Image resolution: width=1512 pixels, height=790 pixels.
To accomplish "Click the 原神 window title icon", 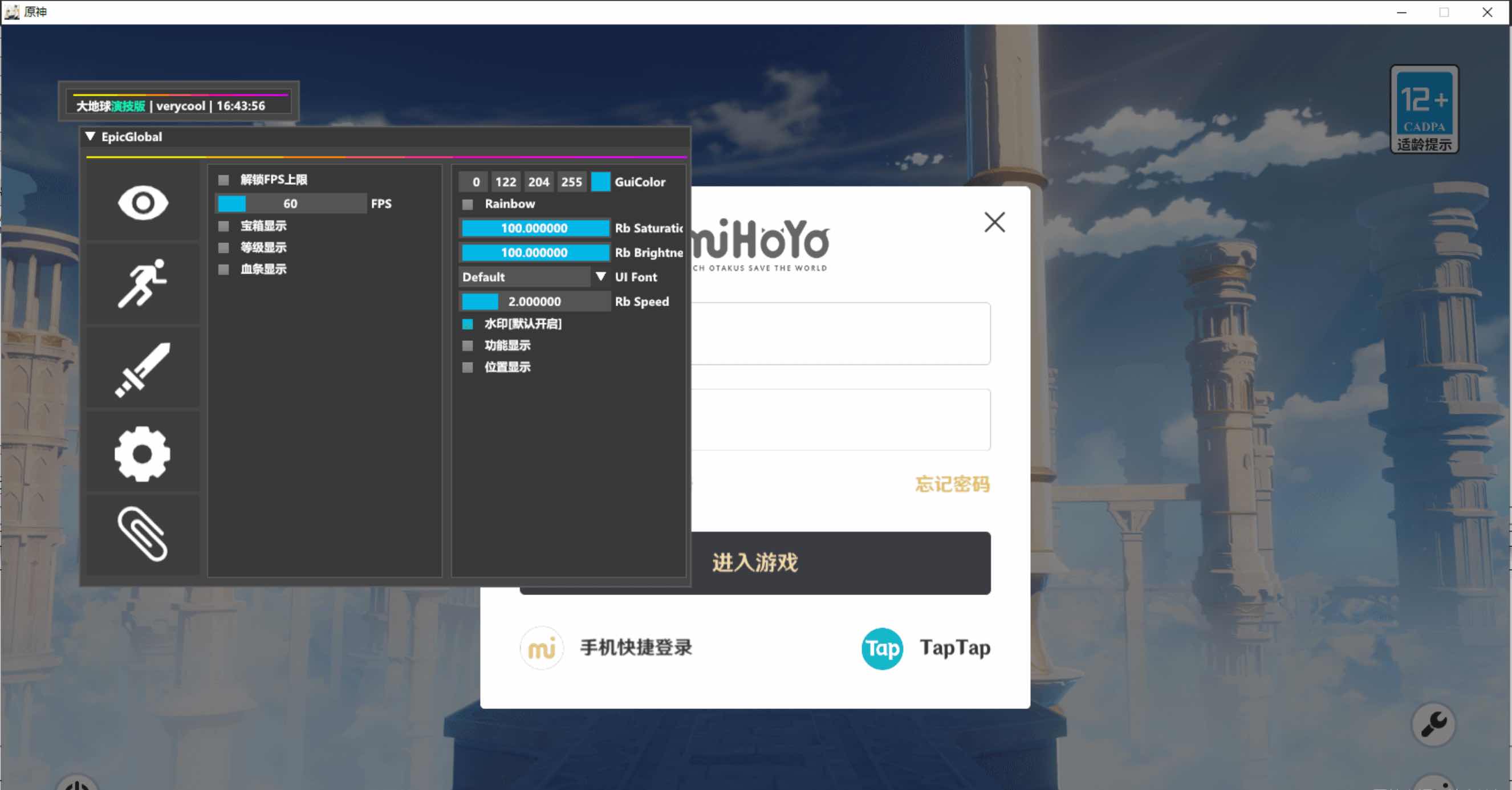I will coord(12,12).
